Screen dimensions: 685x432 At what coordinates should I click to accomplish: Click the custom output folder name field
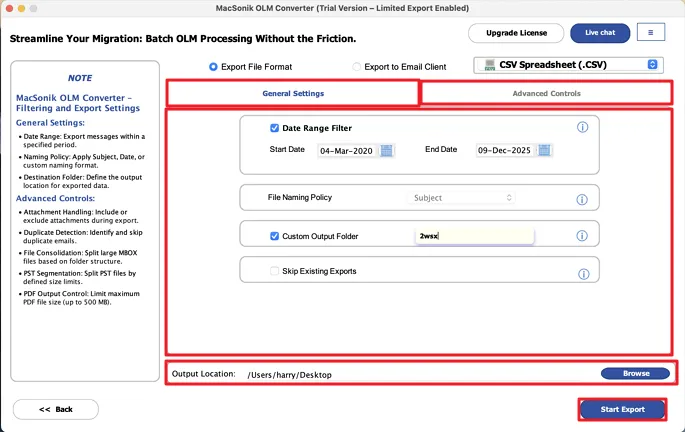pyautogui.click(x=474, y=236)
